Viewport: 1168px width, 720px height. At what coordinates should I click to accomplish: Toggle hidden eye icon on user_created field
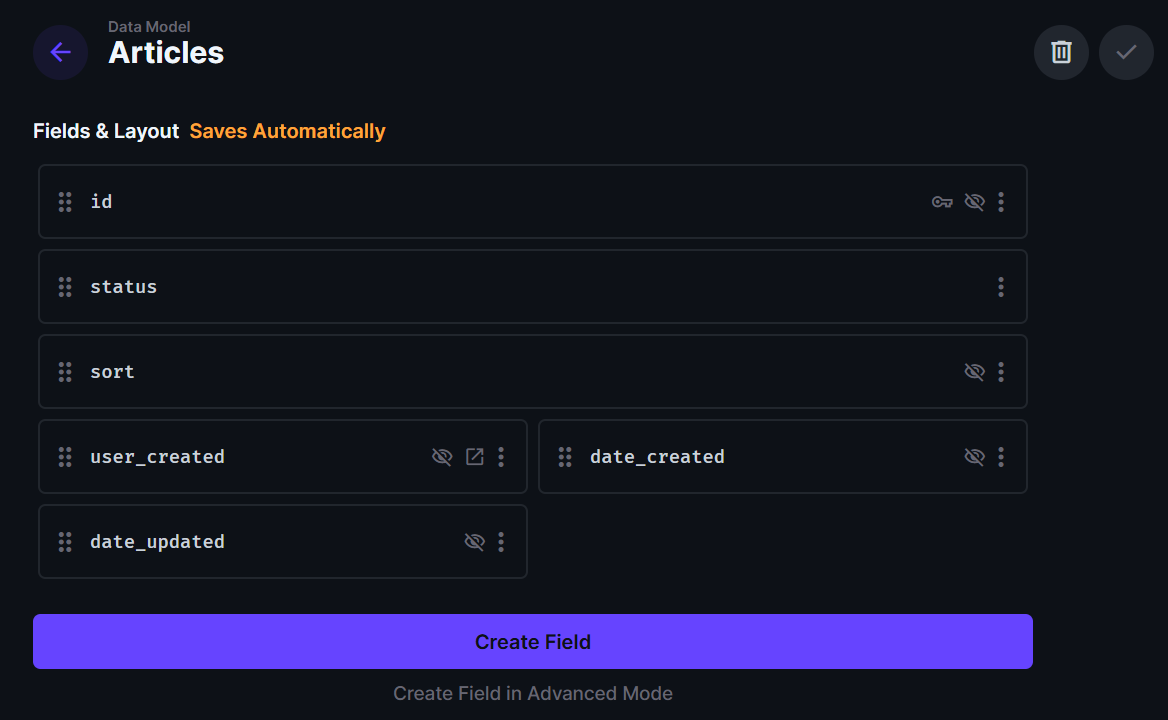[x=442, y=457]
